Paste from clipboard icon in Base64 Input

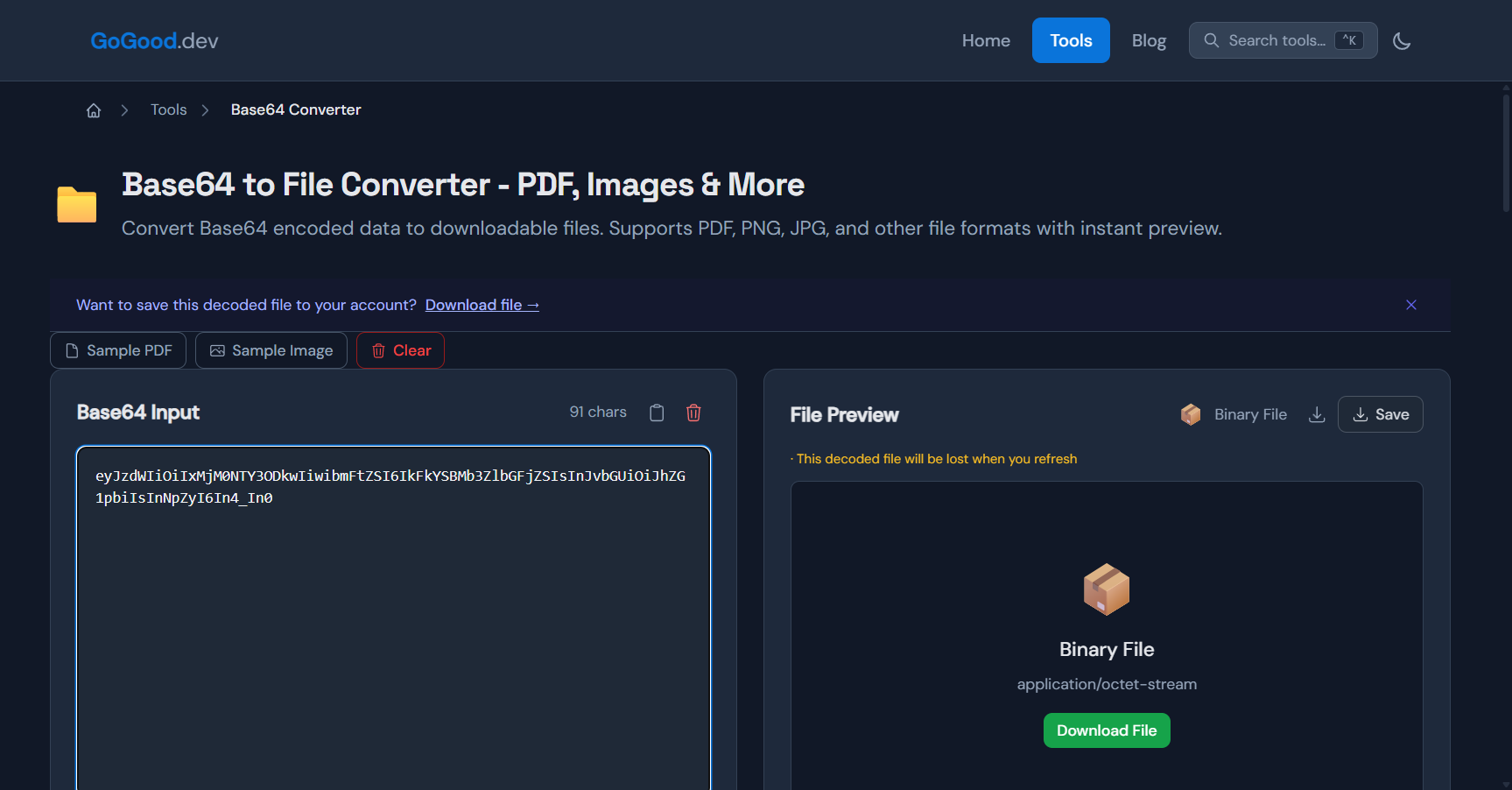[x=657, y=413]
